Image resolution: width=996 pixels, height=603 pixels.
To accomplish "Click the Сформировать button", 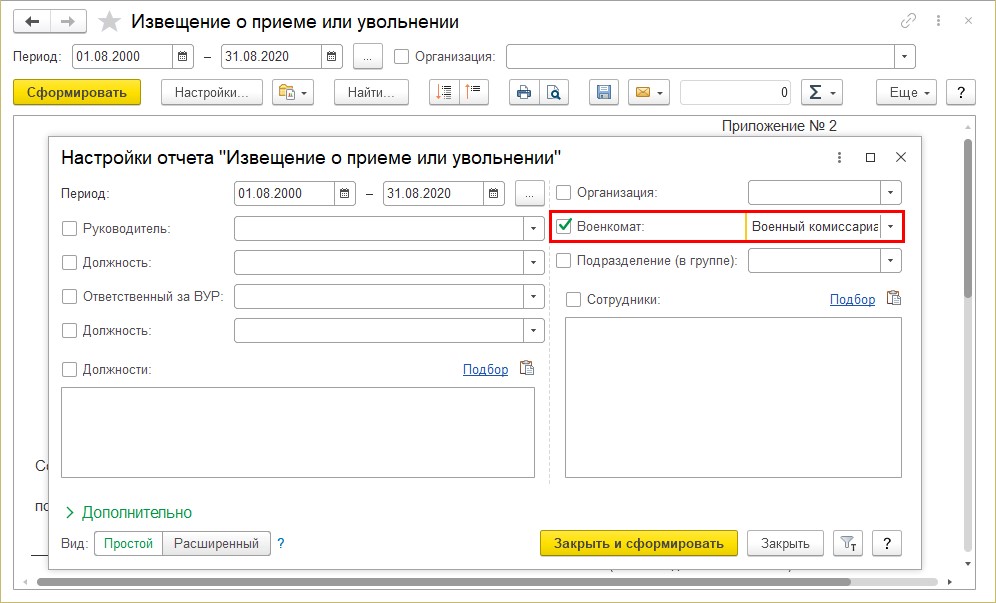I will pyautogui.click(x=77, y=93).
